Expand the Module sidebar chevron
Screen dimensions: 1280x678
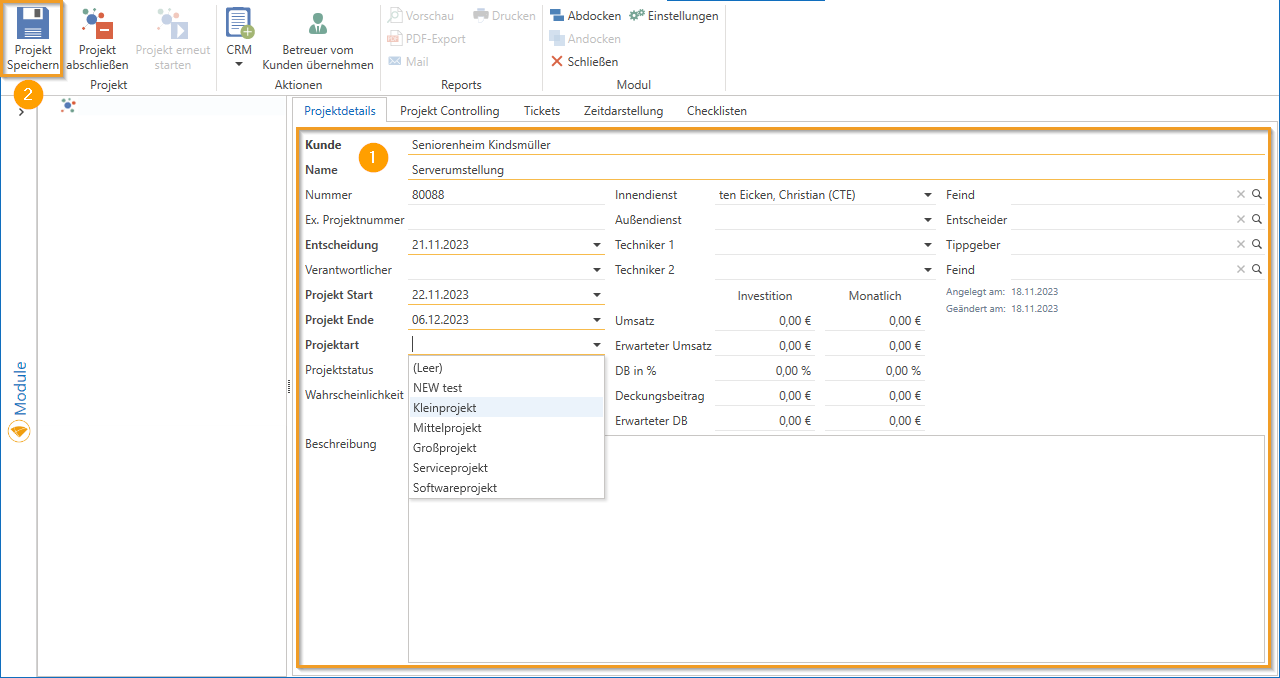21,112
